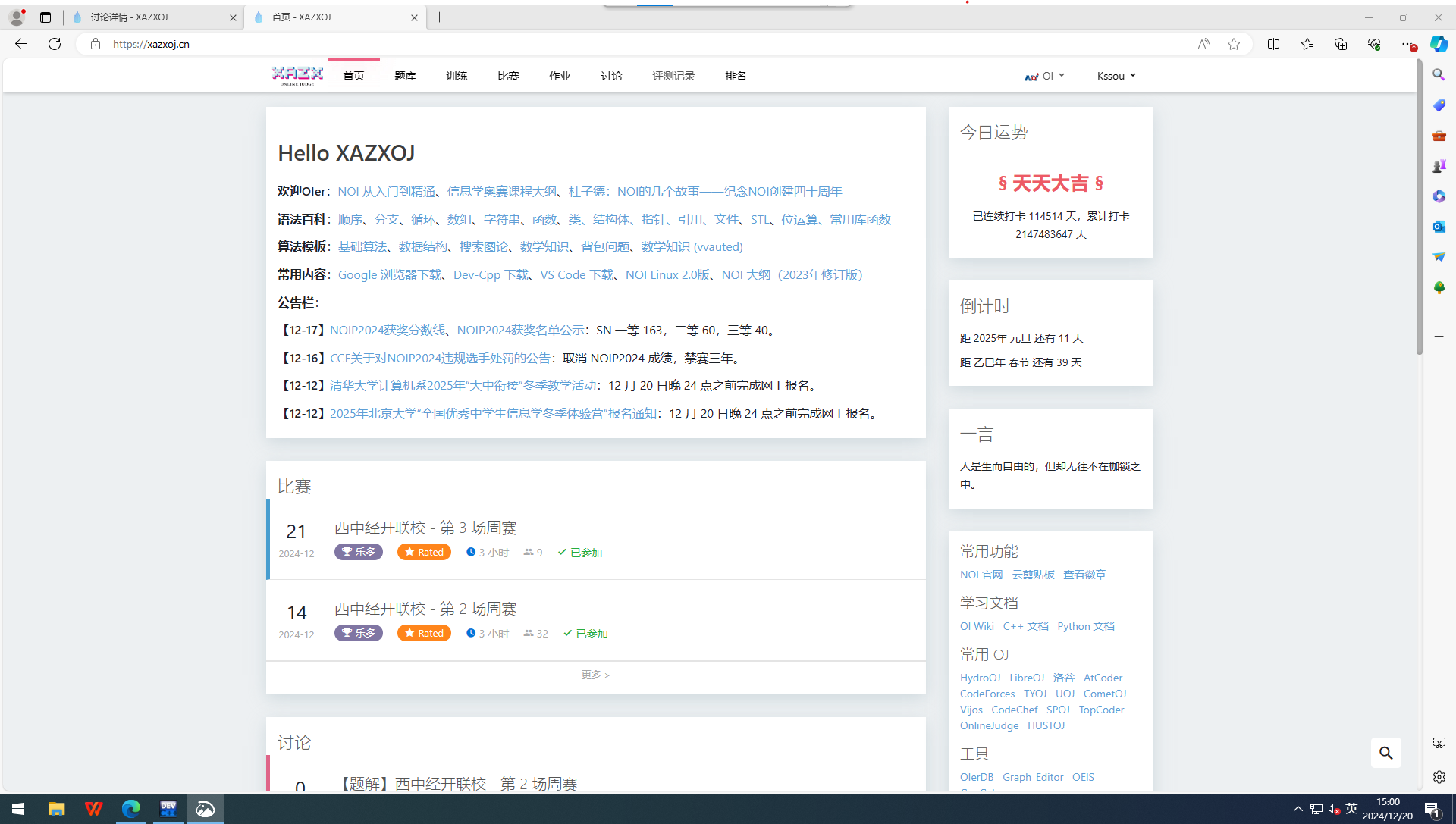Show hidden system tray icons chevron
This screenshot has height=824, width=1456.
click(x=1298, y=809)
